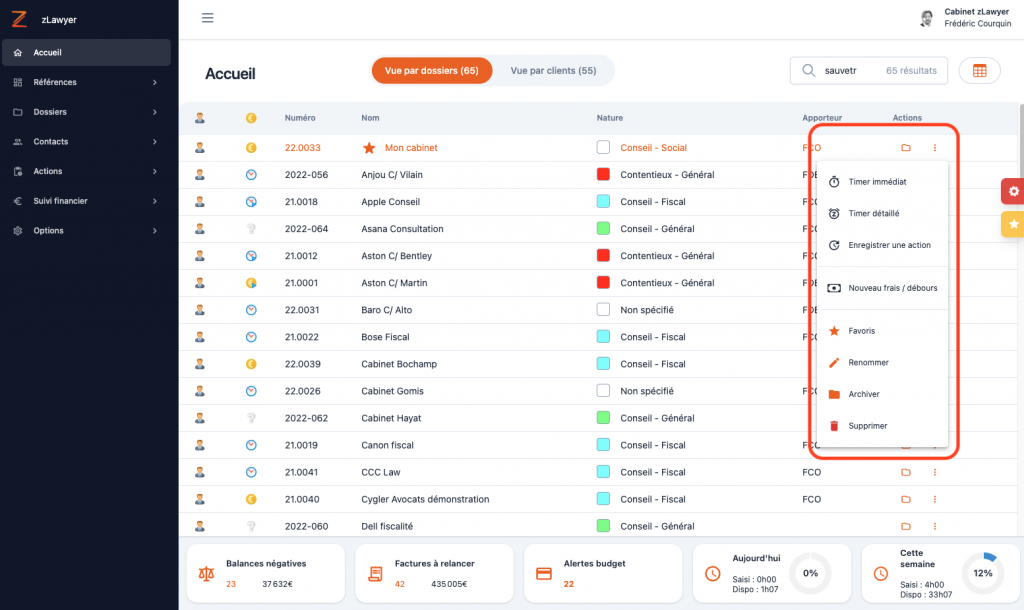Expand the Références sidebar section
1024x610 pixels.
click(87, 82)
